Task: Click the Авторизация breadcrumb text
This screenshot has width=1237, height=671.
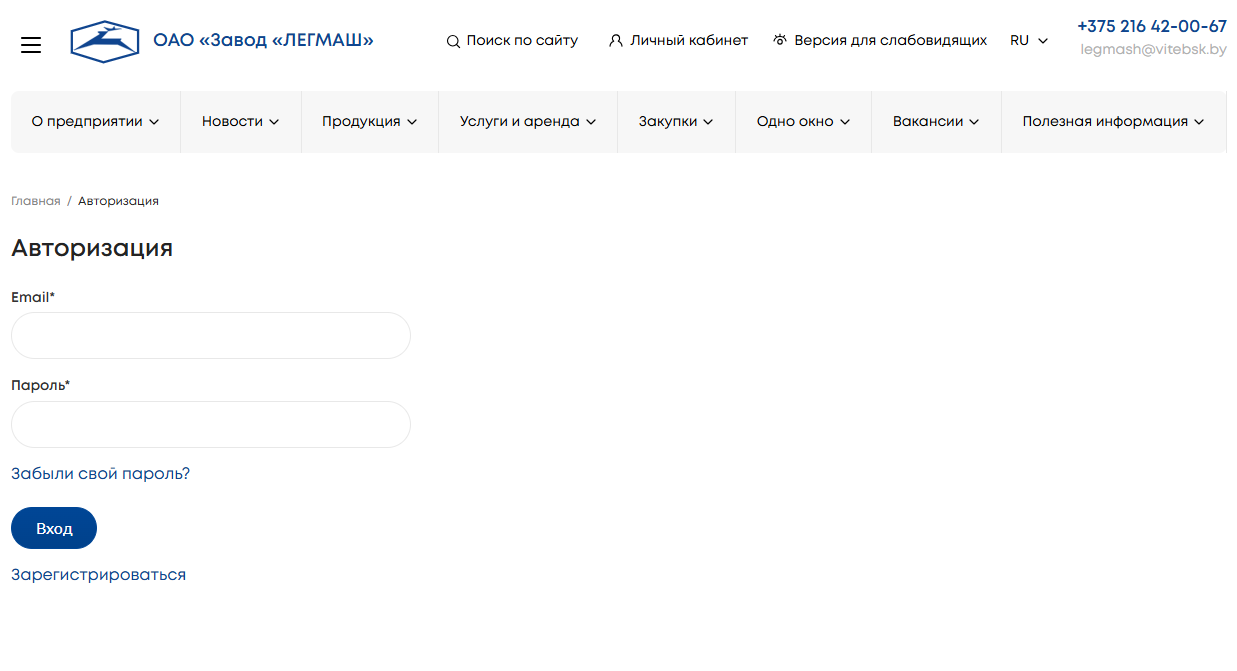Action: coord(118,201)
